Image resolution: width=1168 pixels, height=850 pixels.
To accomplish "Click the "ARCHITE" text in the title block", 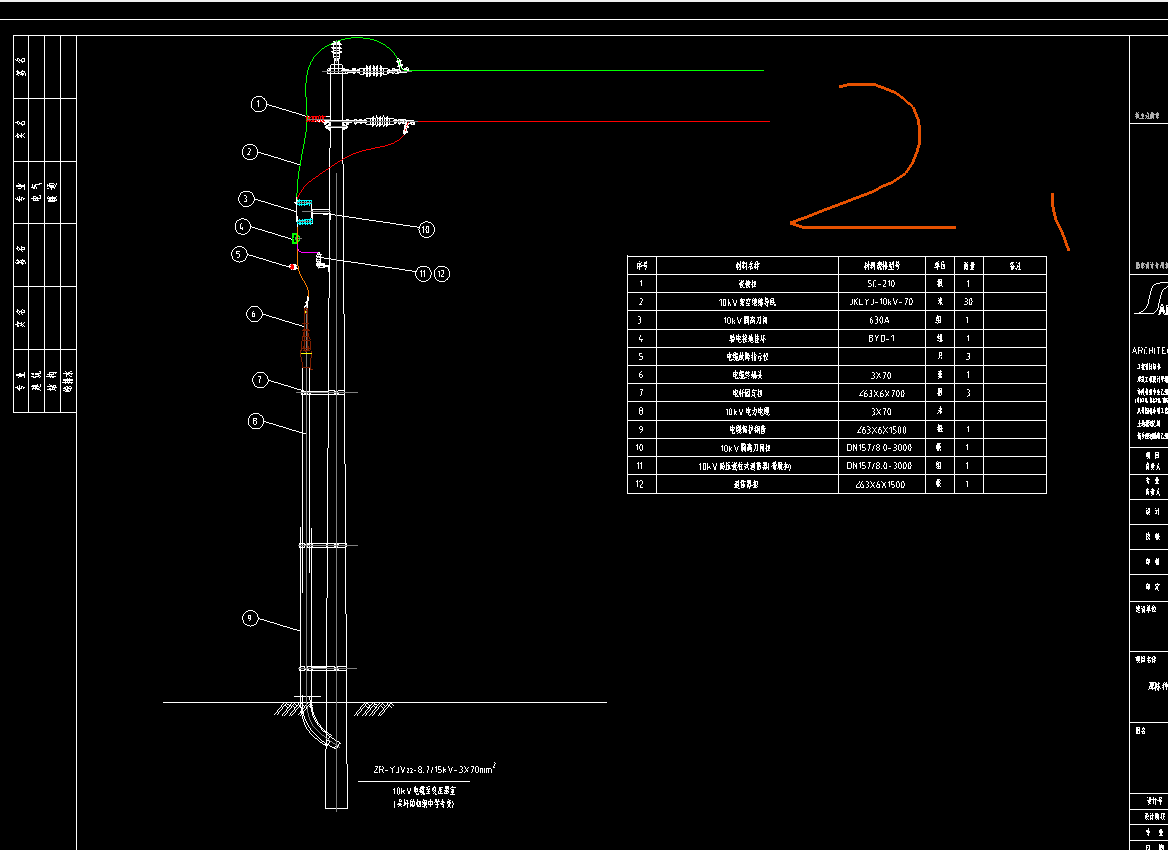I will click(x=1149, y=350).
